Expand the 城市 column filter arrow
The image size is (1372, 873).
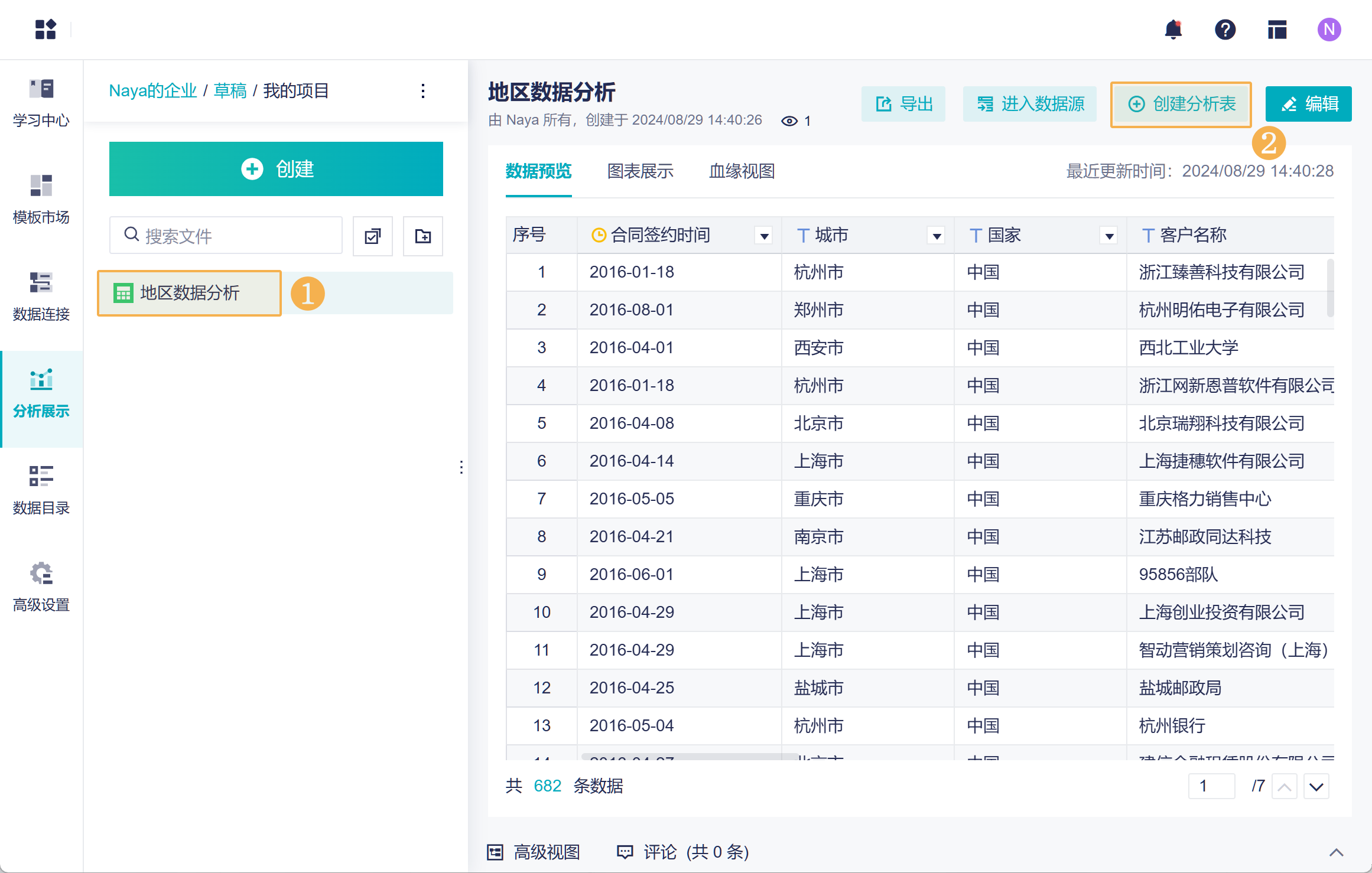(937, 236)
